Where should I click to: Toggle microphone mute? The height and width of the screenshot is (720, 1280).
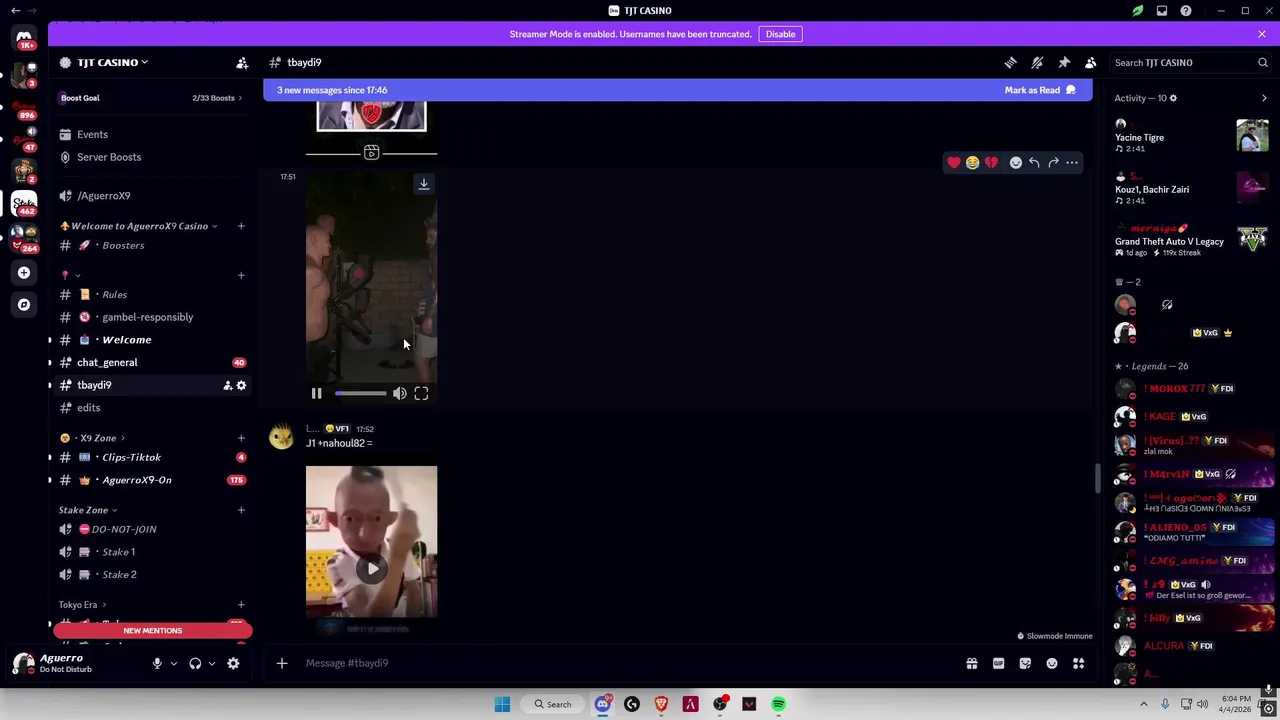(x=157, y=663)
